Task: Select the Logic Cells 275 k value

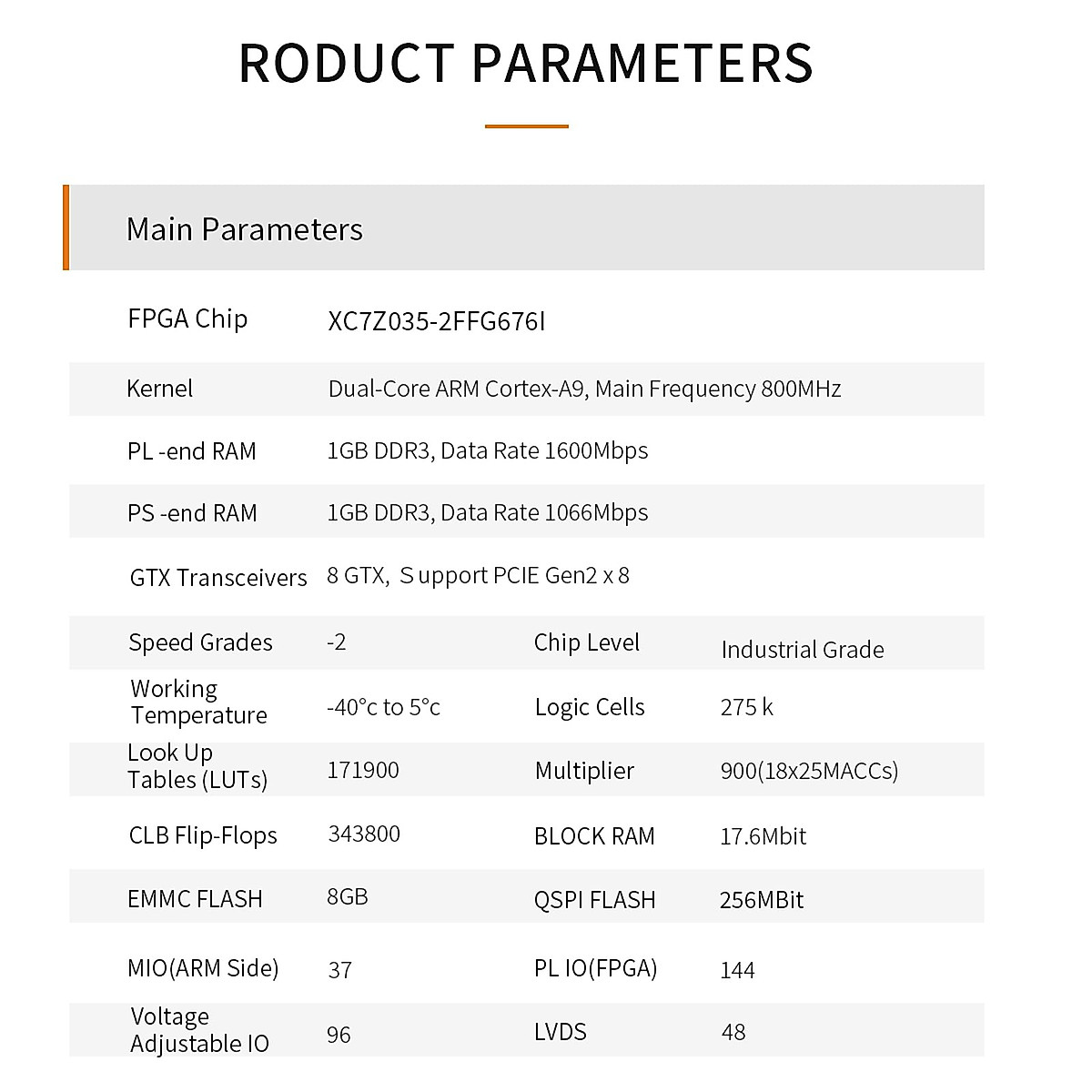Action: [x=746, y=707]
